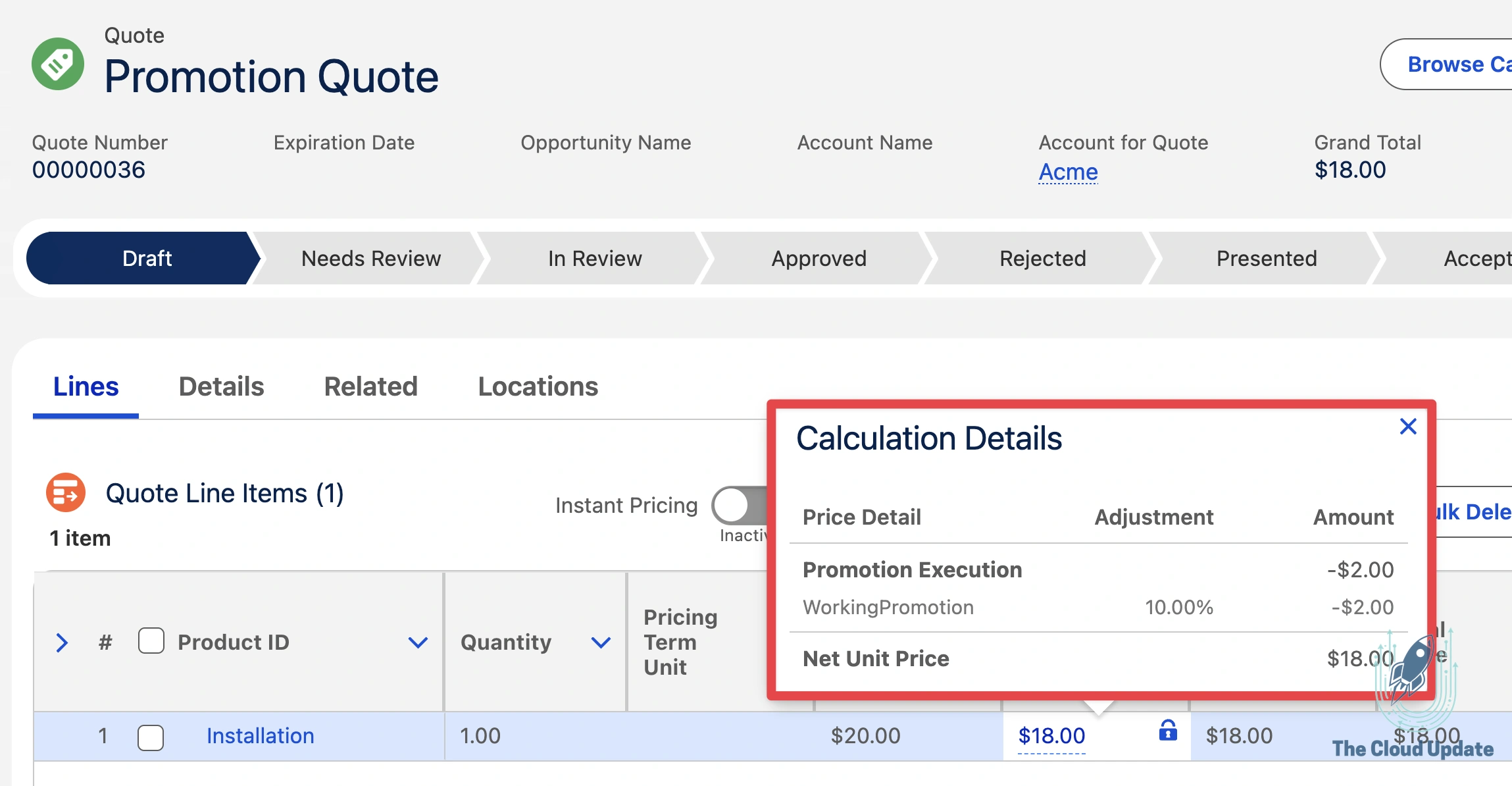The image size is (1512, 786).
Task: Switch to the Locations tab
Action: 538,386
